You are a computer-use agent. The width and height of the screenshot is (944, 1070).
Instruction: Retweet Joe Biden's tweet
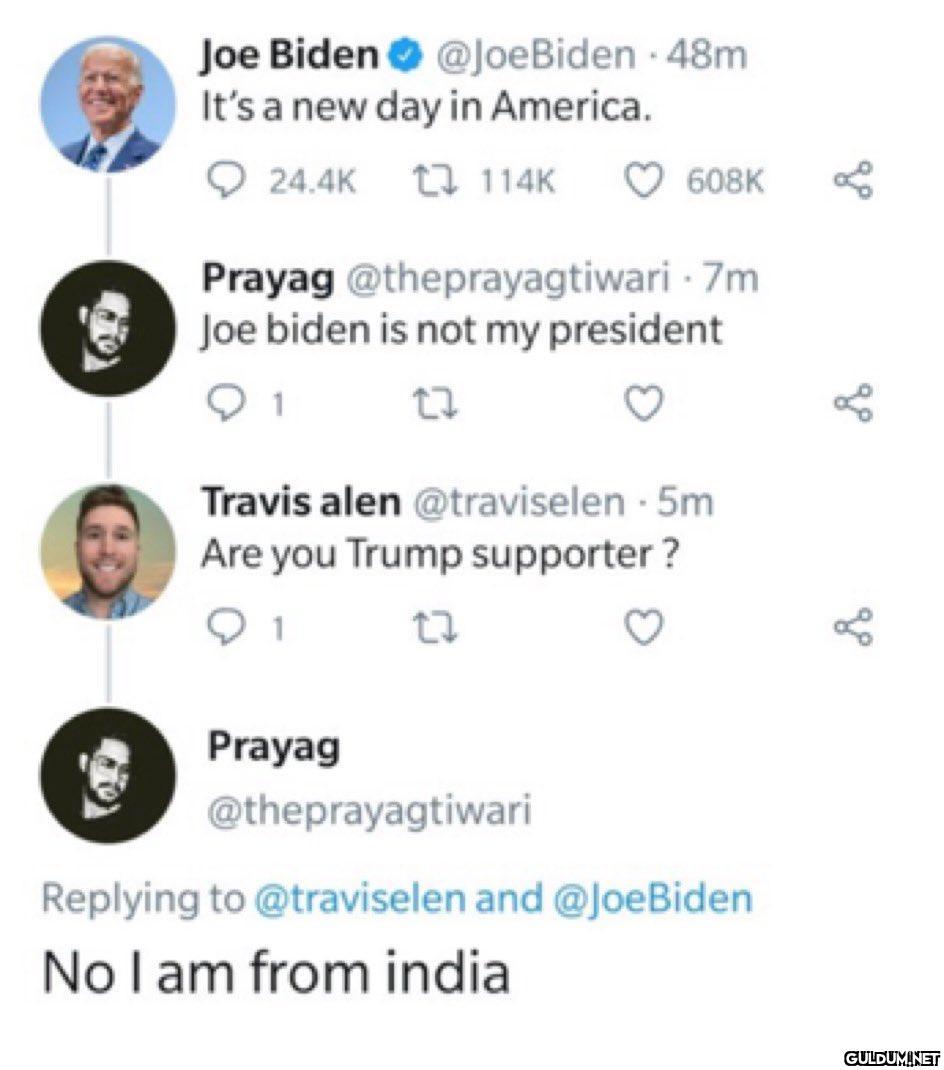tap(435, 181)
